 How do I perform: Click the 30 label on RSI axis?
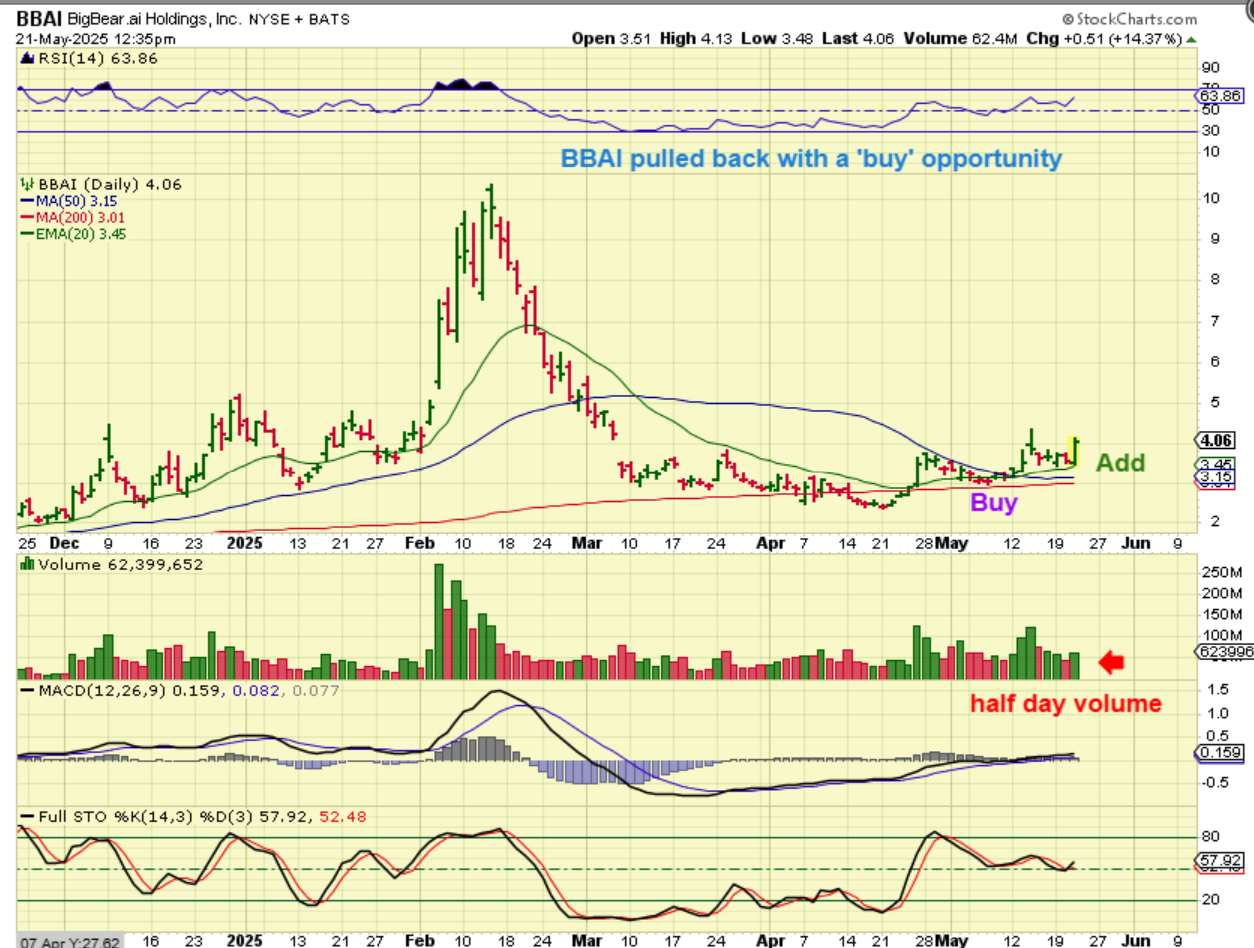(x=1212, y=131)
